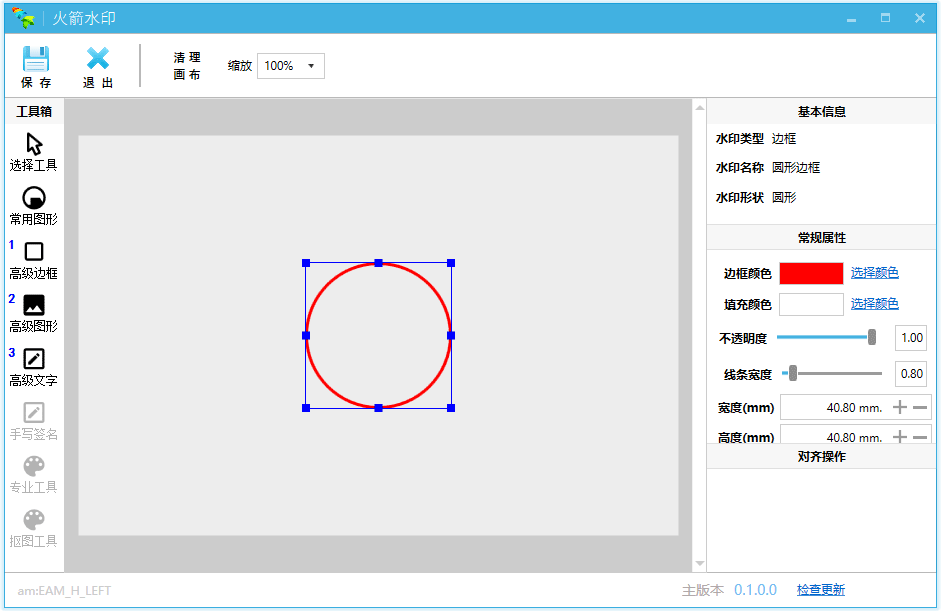The image size is (941, 611).
Task: Select the 高级文字 advanced text tool
Action: tap(34, 359)
